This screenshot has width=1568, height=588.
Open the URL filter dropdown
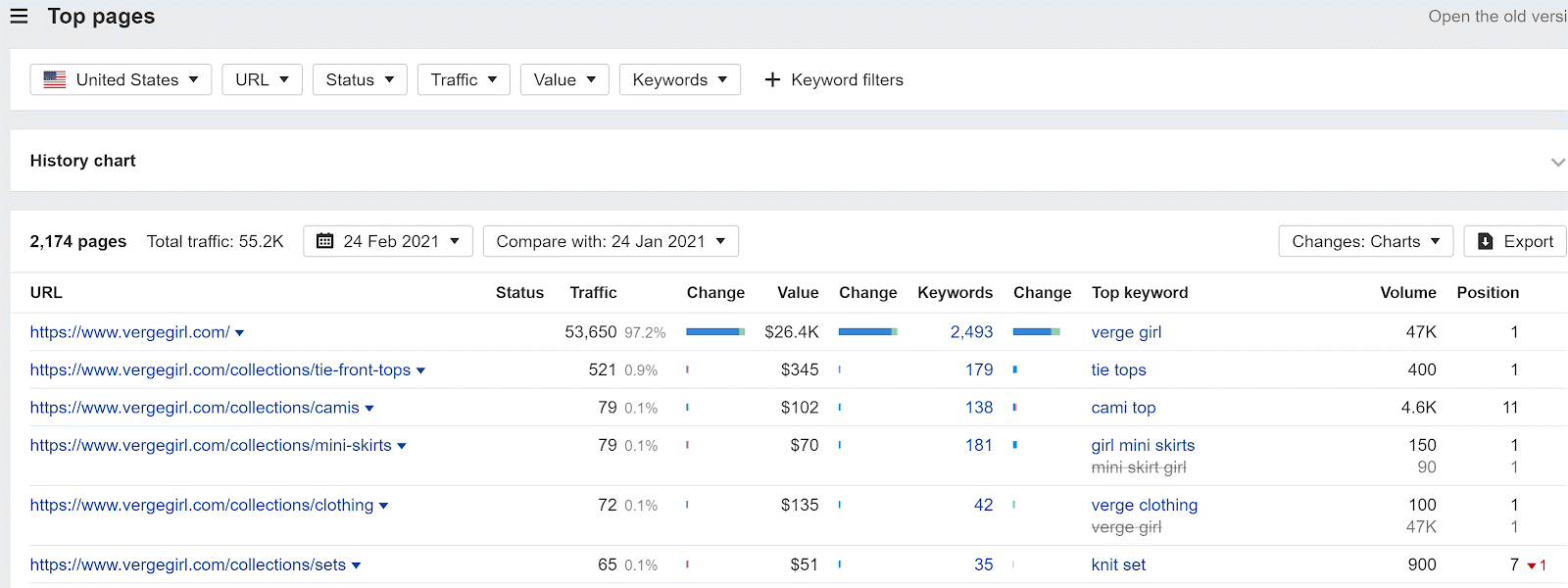point(262,79)
